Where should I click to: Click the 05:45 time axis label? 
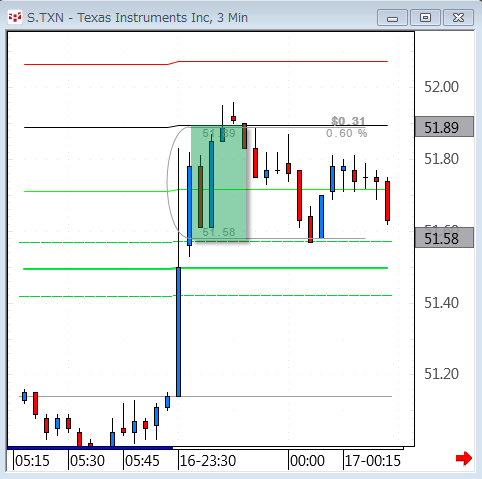click(142, 461)
